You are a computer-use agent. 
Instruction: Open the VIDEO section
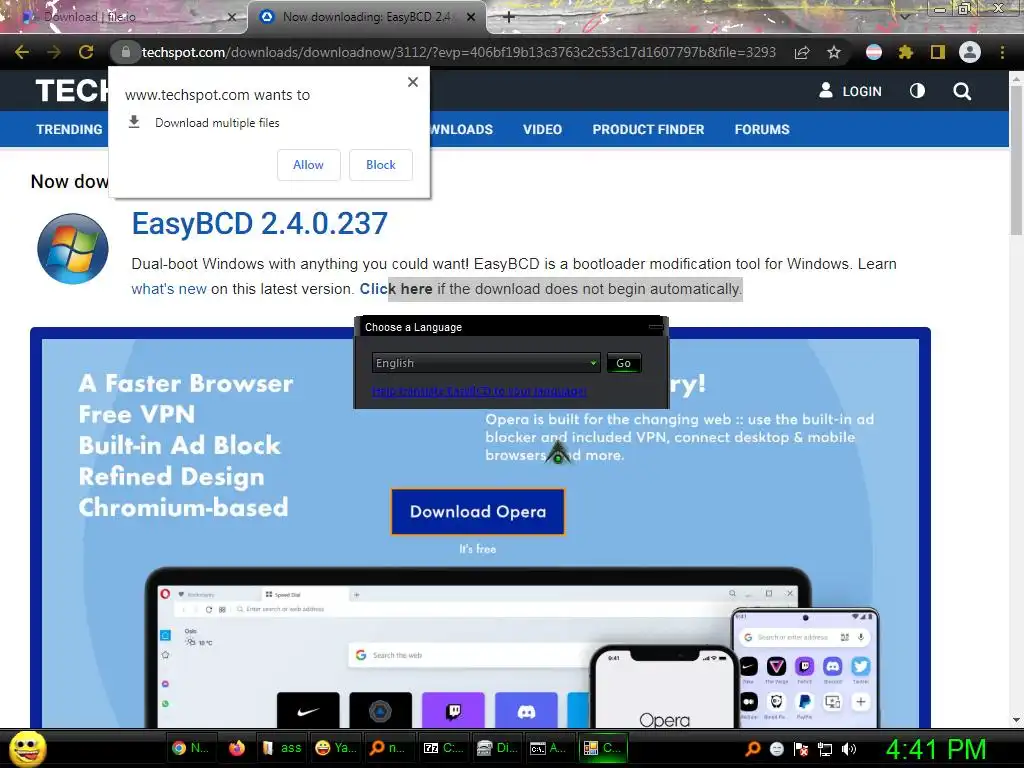[542, 129]
